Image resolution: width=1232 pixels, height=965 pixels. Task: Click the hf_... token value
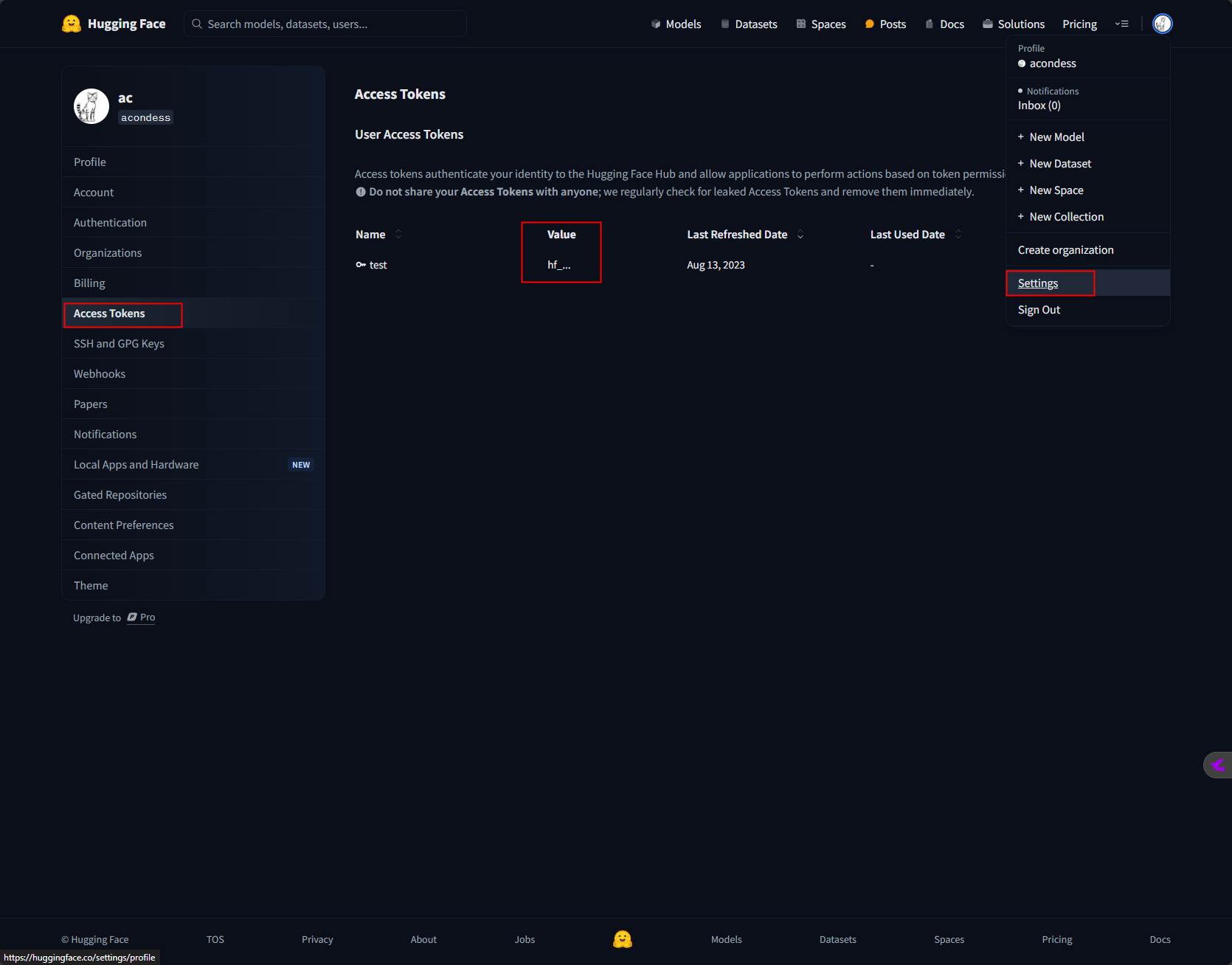click(559, 265)
